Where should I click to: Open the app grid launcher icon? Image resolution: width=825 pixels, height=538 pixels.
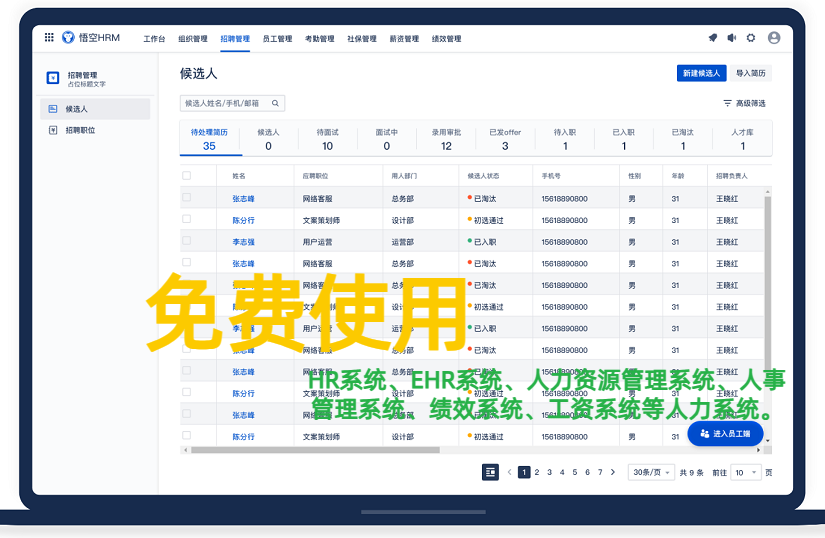click(49, 38)
